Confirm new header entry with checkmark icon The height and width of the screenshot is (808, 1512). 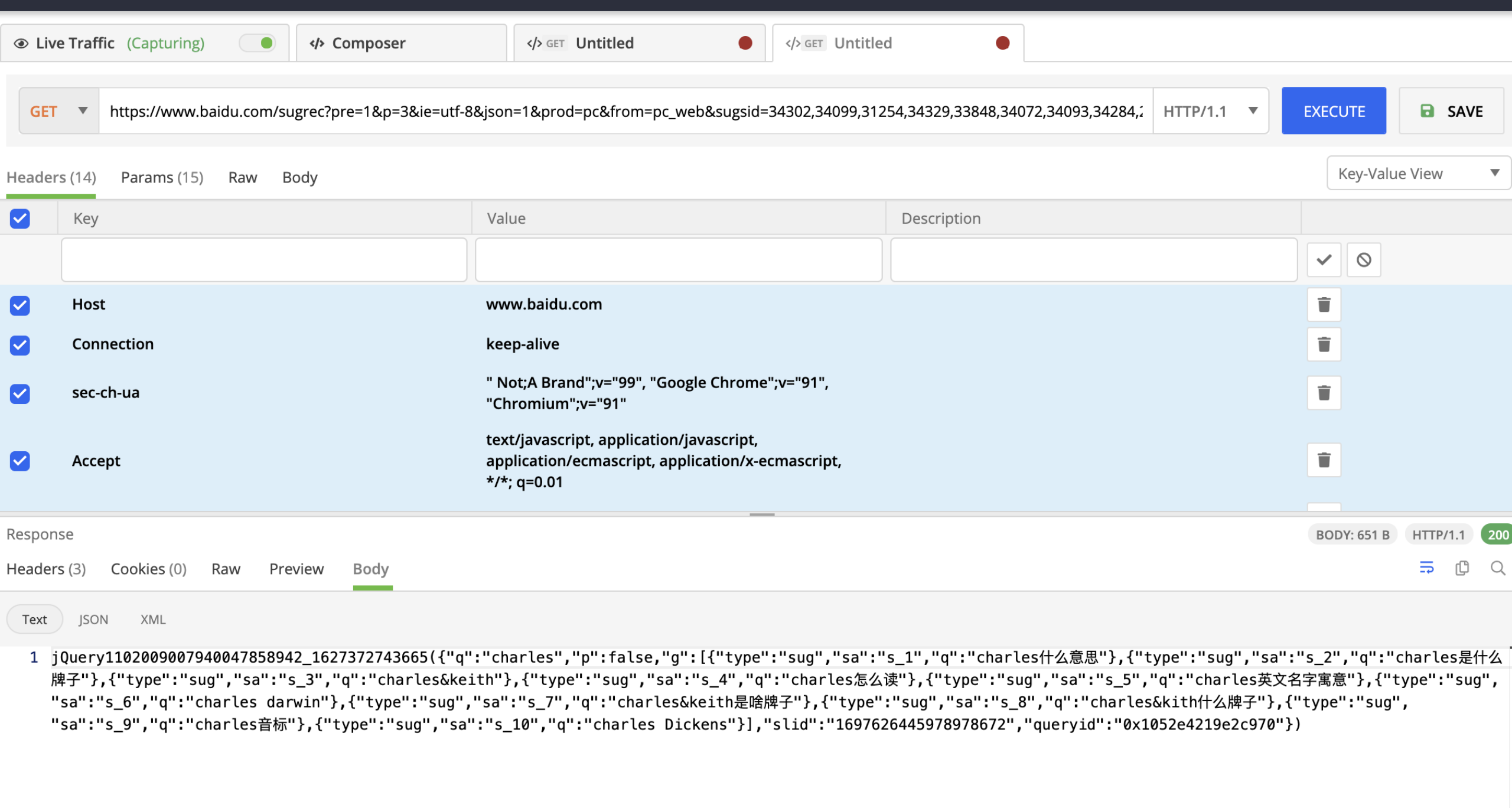point(1323,259)
